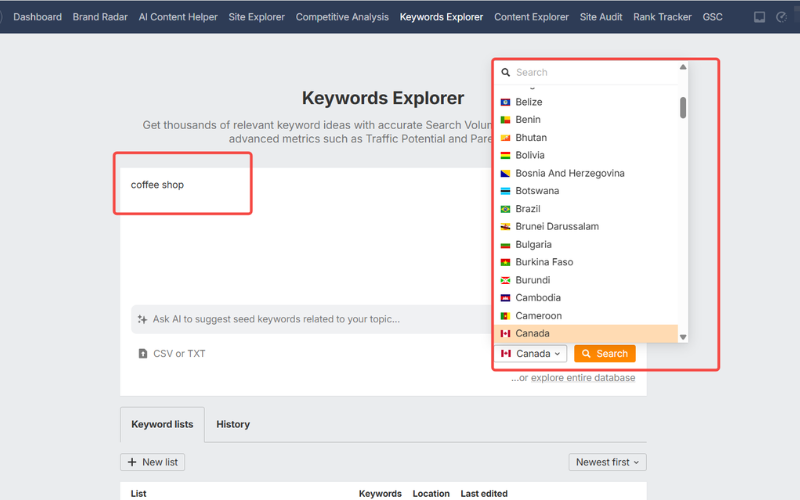This screenshot has height=500, width=800.
Task: Click the Cambodia flag icon
Action: point(506,298)
